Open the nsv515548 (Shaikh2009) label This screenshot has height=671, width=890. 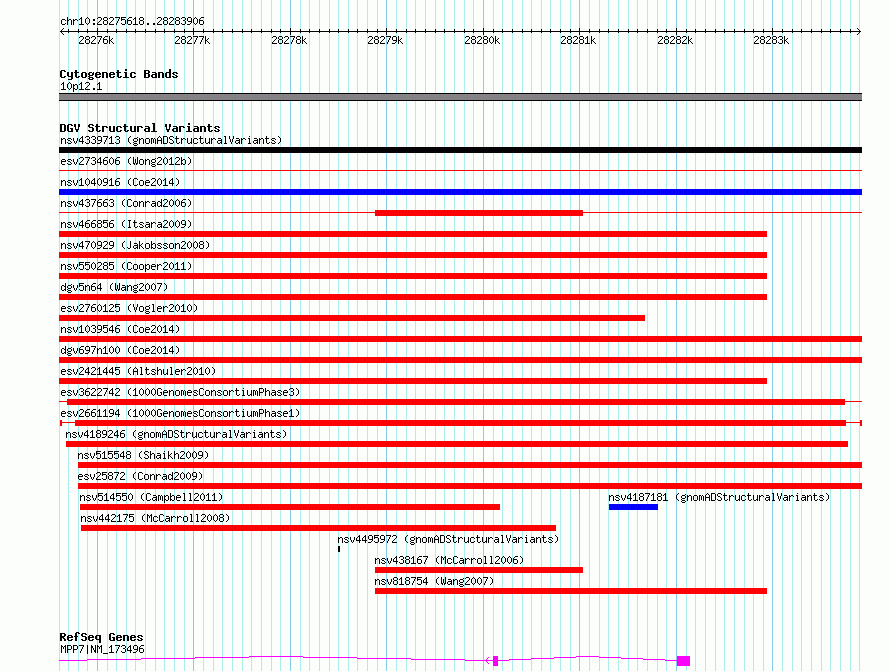143,455
